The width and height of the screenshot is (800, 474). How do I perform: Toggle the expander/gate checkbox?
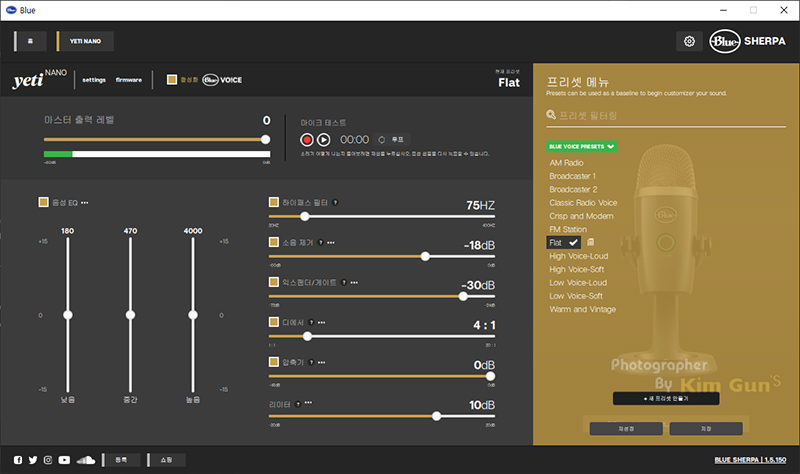[273, 282]
